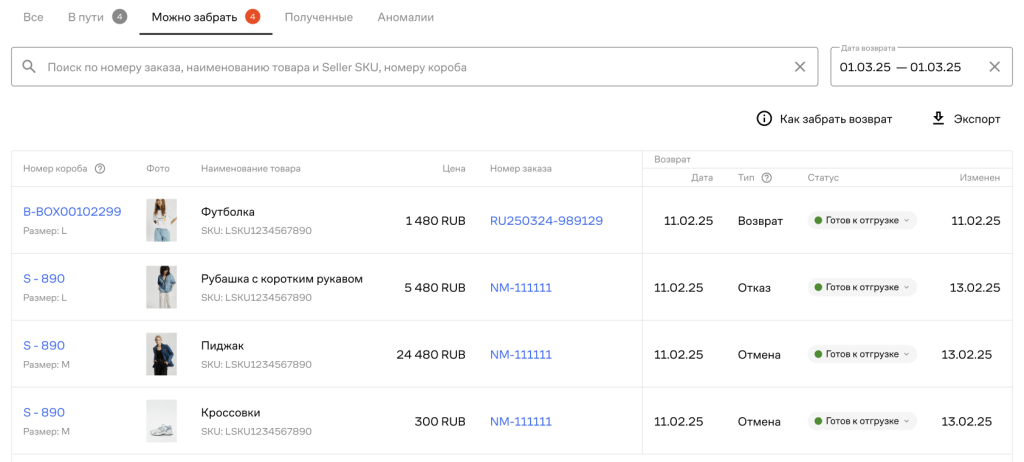Click the Дата column header
1024x462 pixels.
click(702, 178)
